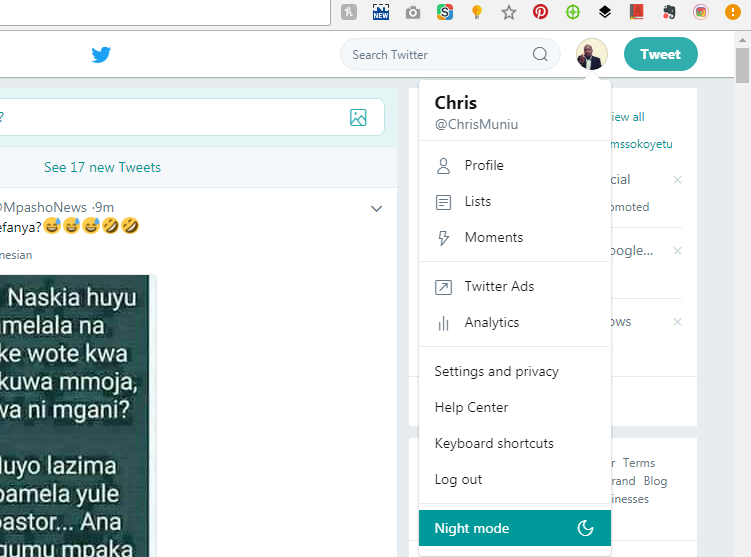Select Lists in the account menu
This screenshot has height=557, width=751.
(x=478, y=202)
